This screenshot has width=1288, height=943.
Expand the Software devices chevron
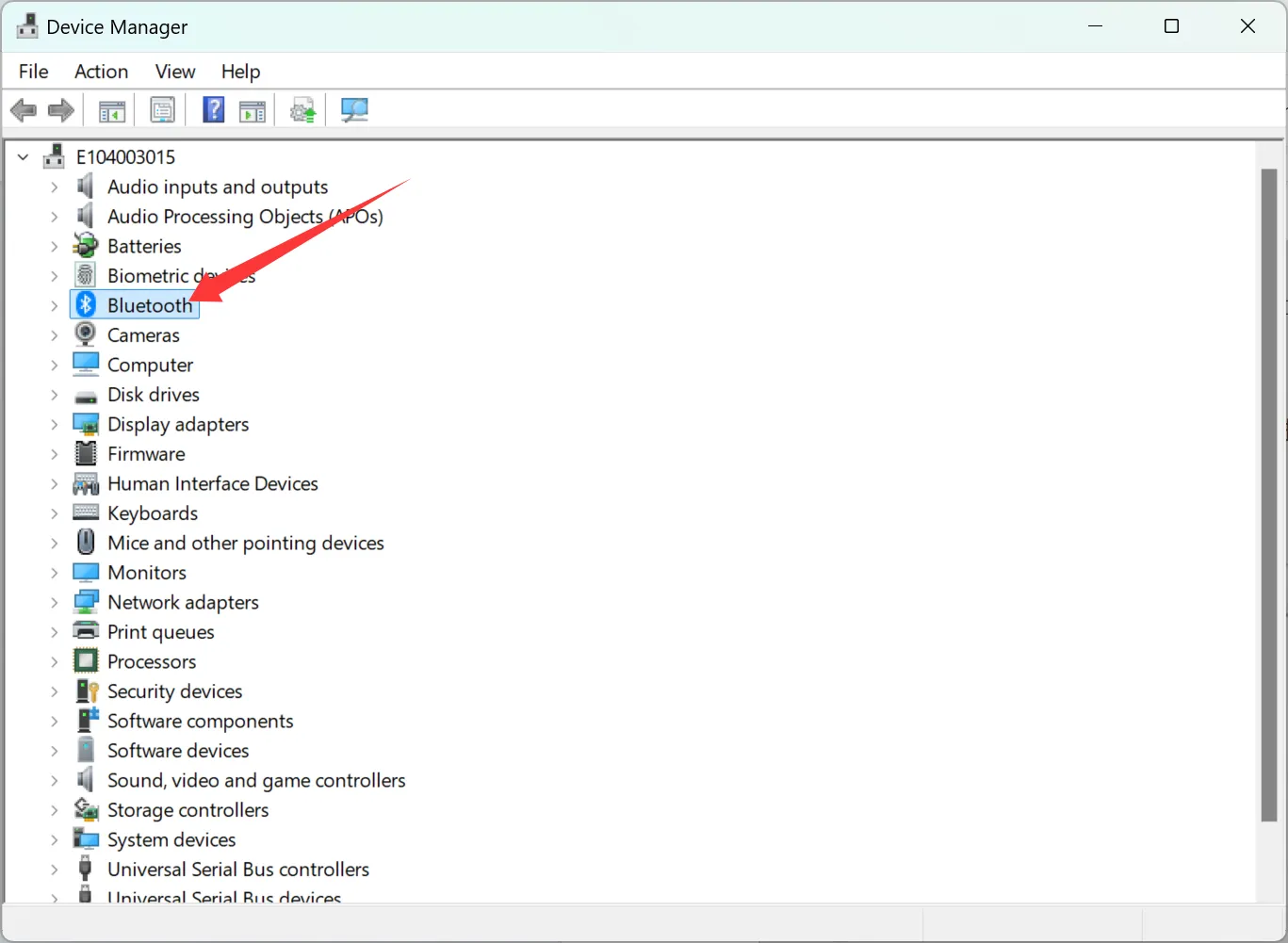pos(54,751)
